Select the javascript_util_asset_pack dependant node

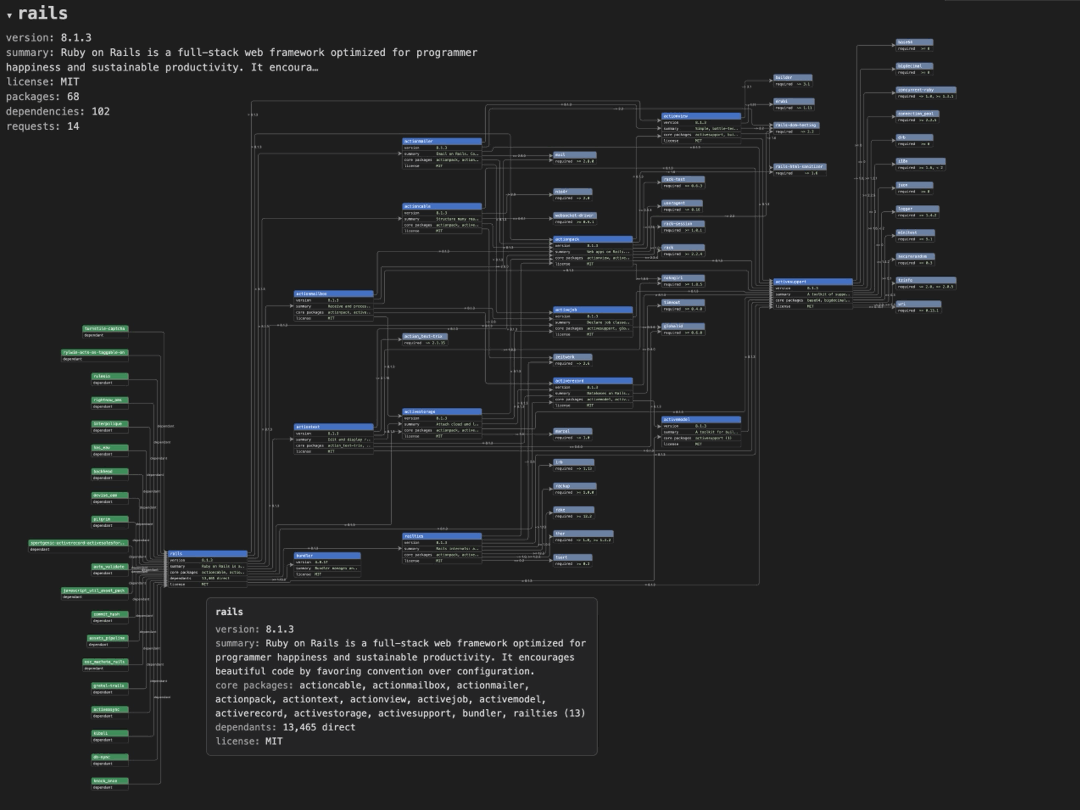click(x=95, y=593)
